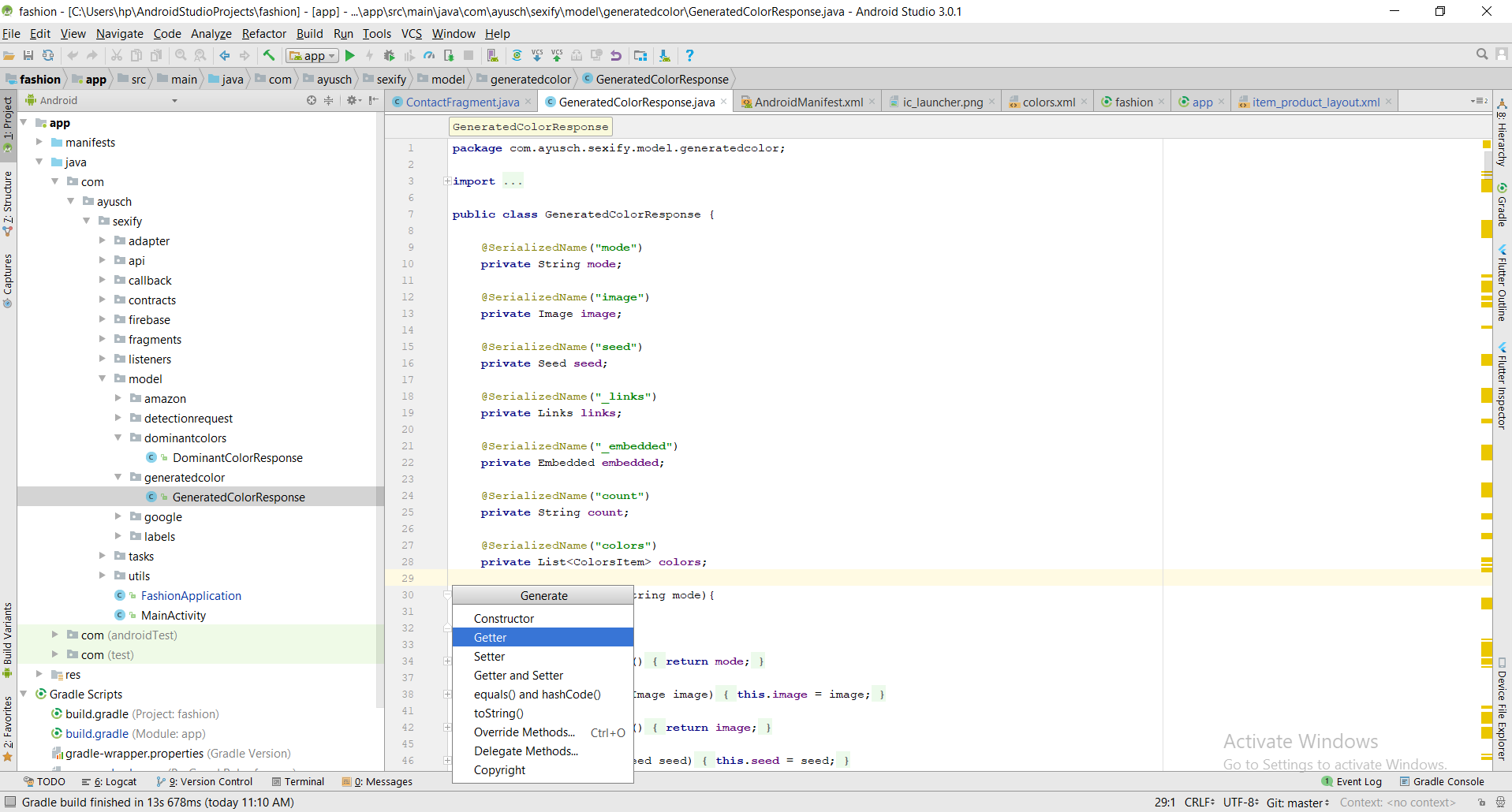Collapse the sexify package in project tree
1512x812 pixels.
[x=88, y=221]
